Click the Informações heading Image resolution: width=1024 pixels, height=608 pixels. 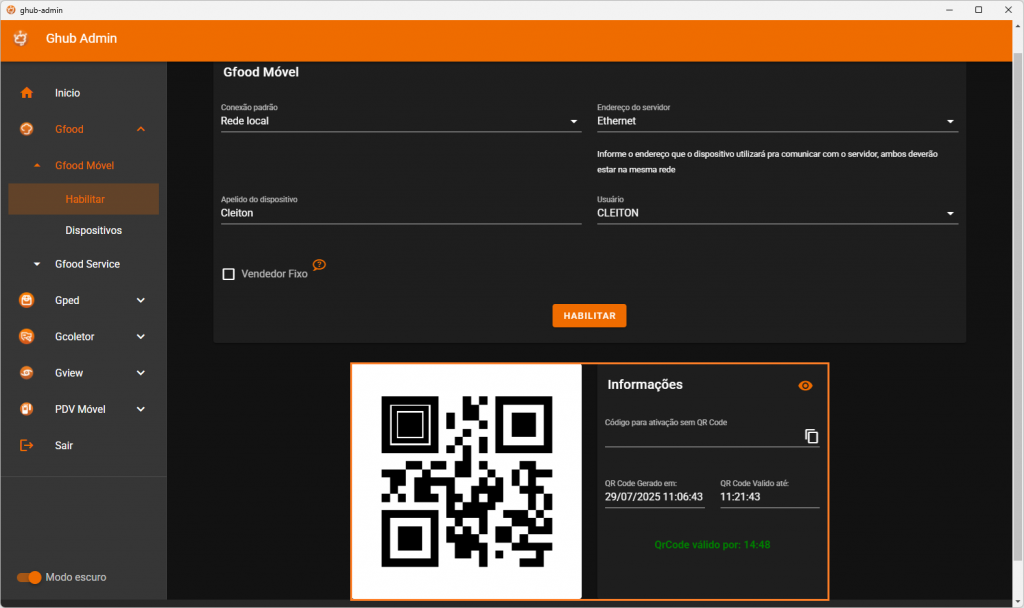click(645, 385)
